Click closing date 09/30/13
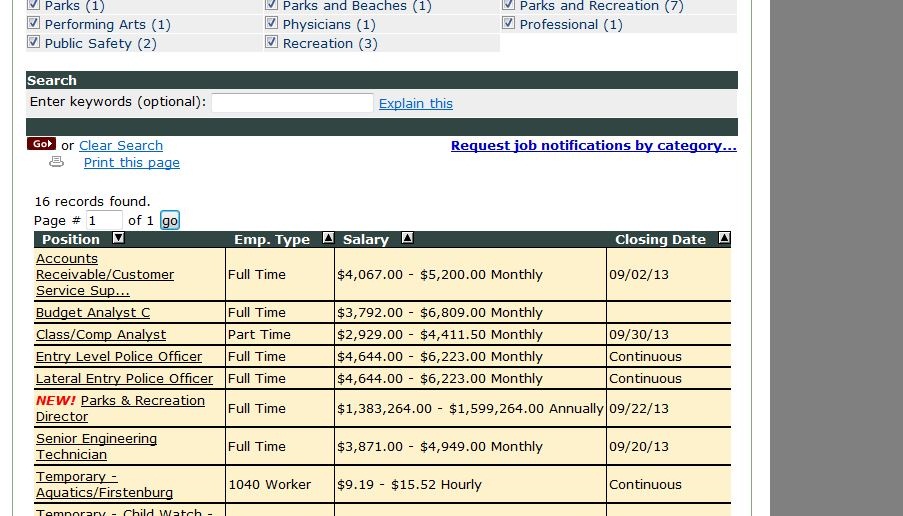Viewport: 903px width, 516px height. (639, 335)
